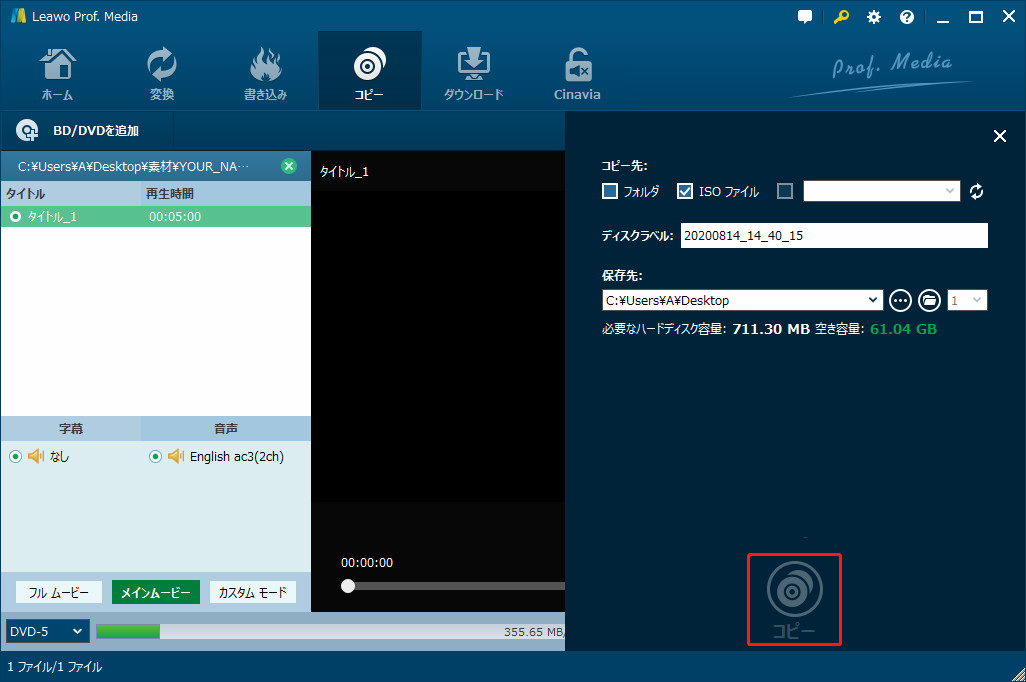This screenshot has width=1026, height=682.
Task: Open help with the question mark icon
Action: (x=906, y=17)
